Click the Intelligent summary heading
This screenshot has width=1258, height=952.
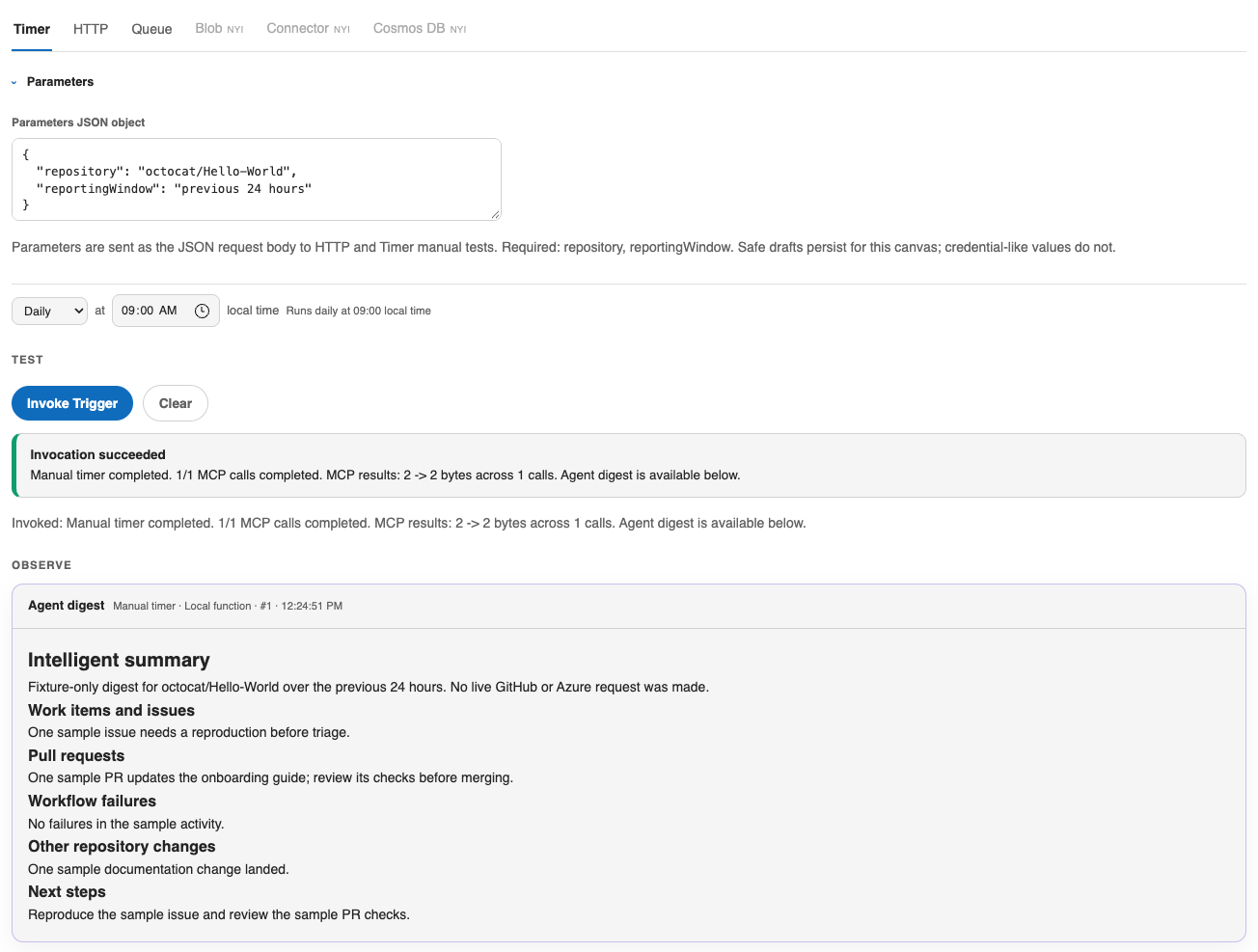pyautogui.click(x=119, y=660)
